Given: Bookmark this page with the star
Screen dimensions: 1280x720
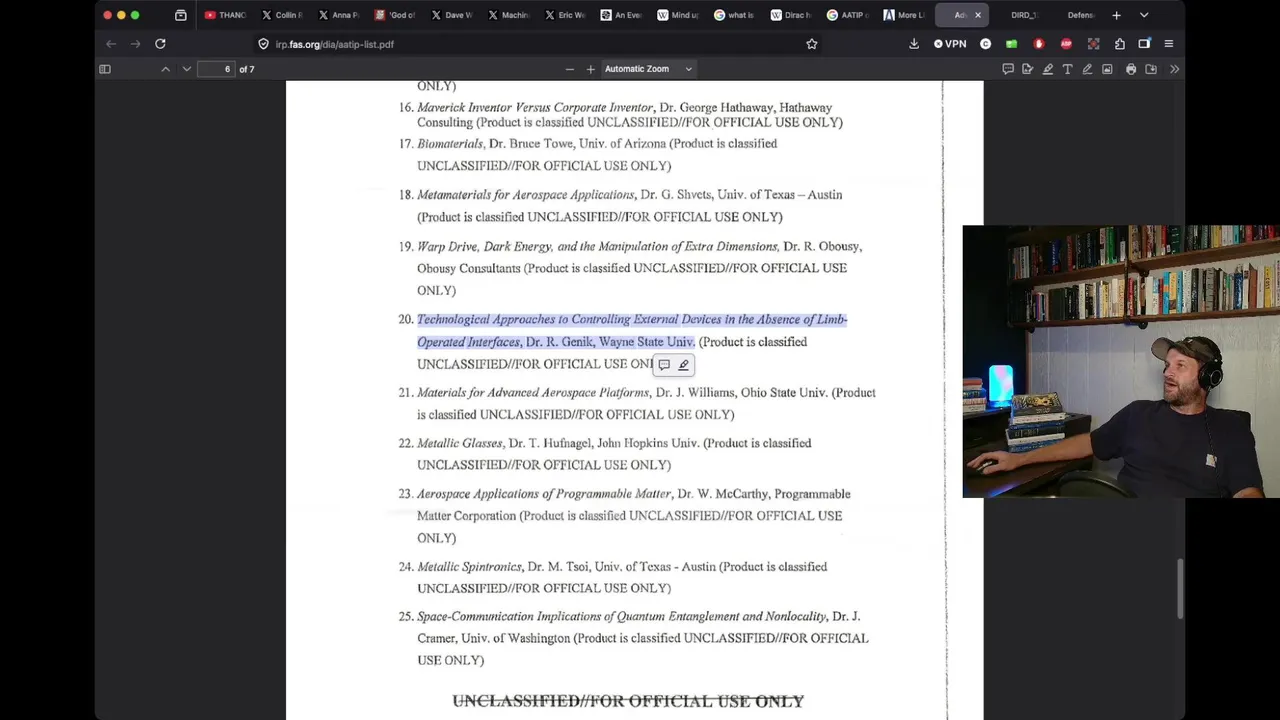Looking at the screenshot, I should point(812,44).
